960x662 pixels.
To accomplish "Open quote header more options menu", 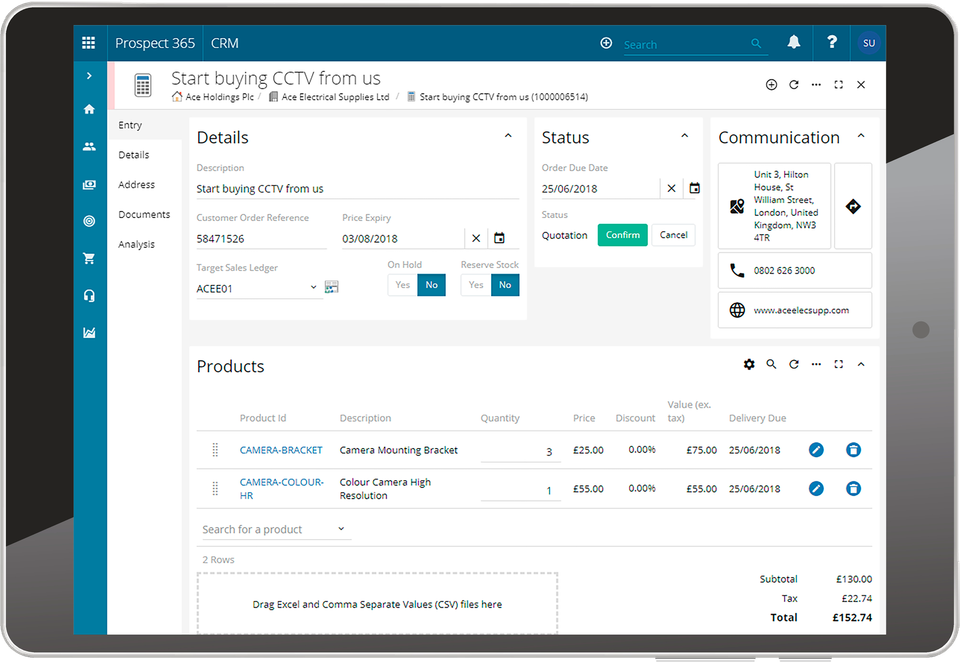I will pyautogui.click(x=816, y=85).
